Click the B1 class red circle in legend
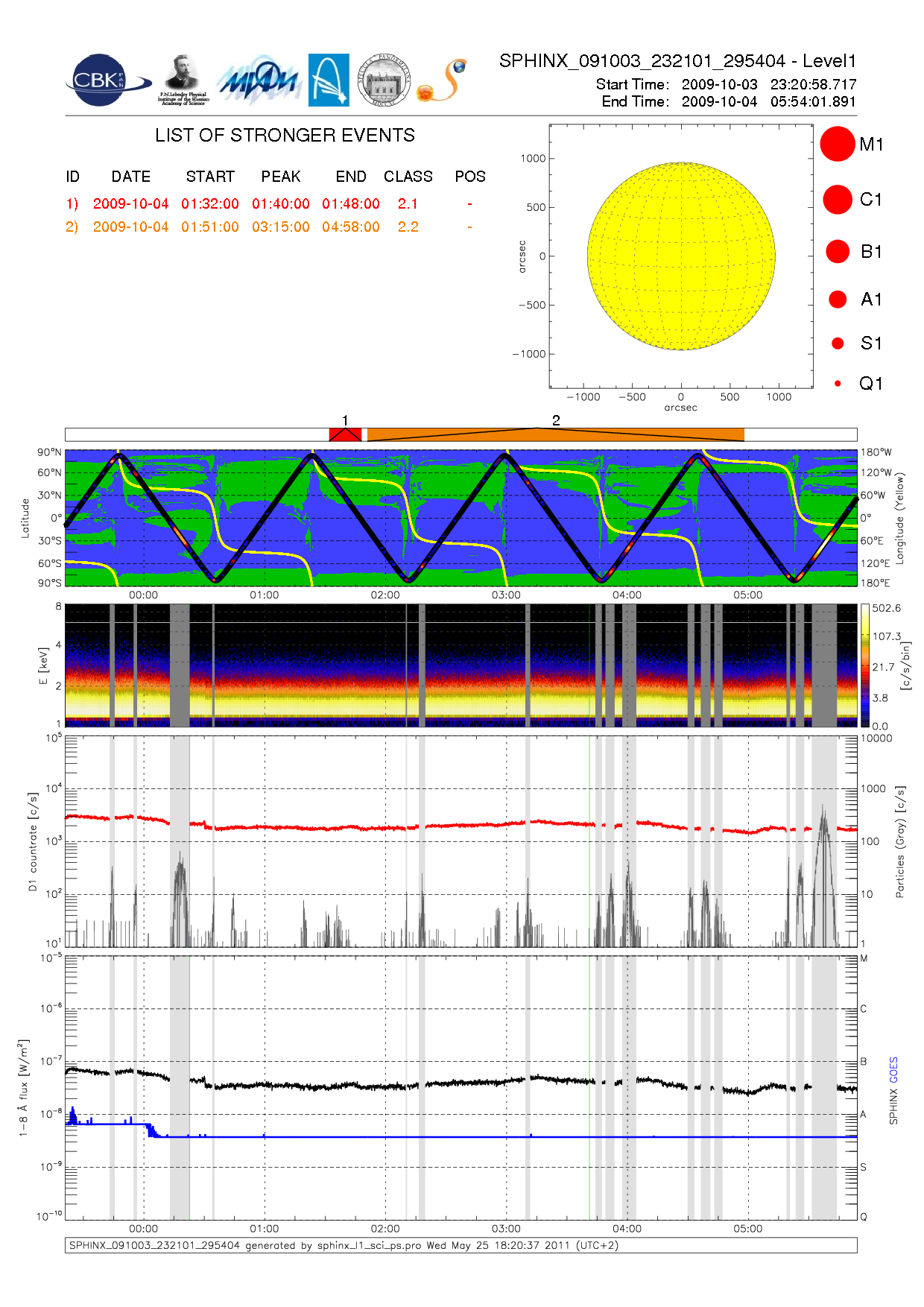 tap(837, 252)
